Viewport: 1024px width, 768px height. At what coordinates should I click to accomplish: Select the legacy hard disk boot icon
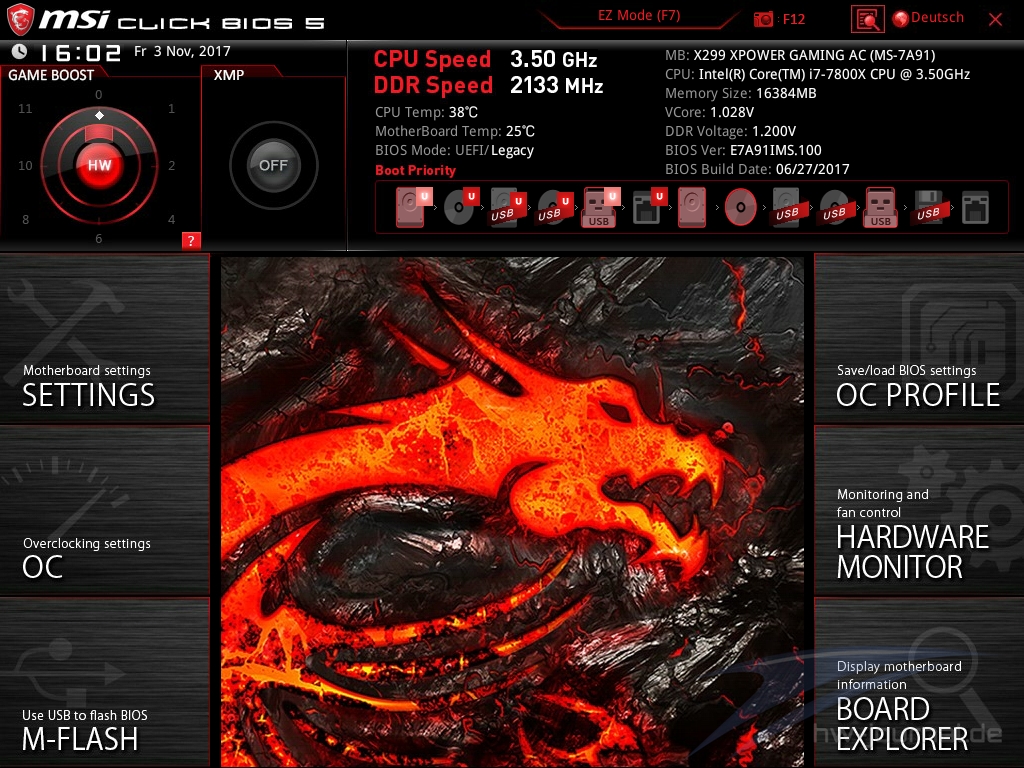692,208
